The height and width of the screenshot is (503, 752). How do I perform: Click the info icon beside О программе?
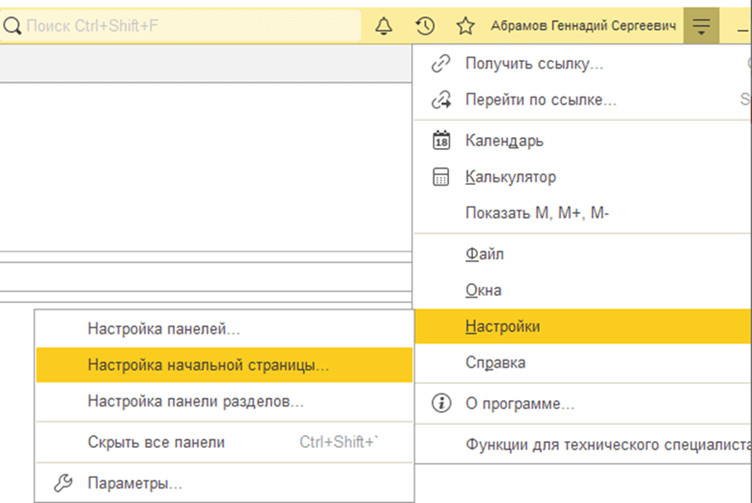pyautogui.click(x=440, y=404)
